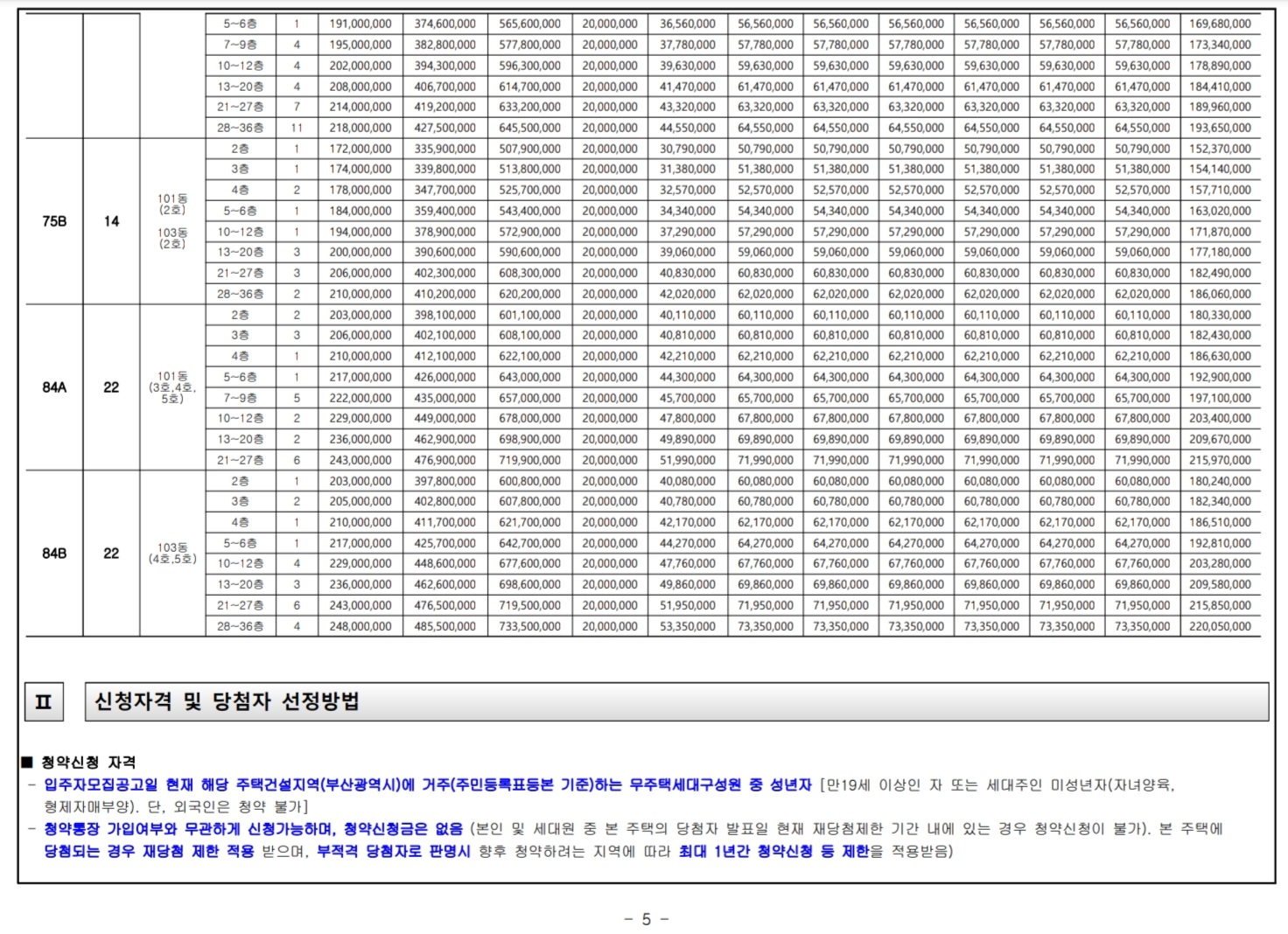
Task: Click the cell 186,060,000
Action: coord(1220,294)
